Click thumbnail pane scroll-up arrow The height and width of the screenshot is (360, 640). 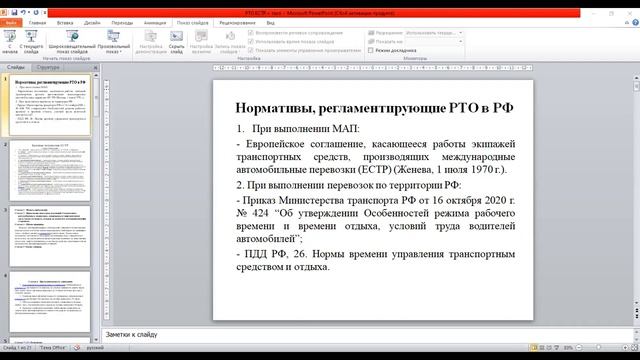tap(96, 76)
